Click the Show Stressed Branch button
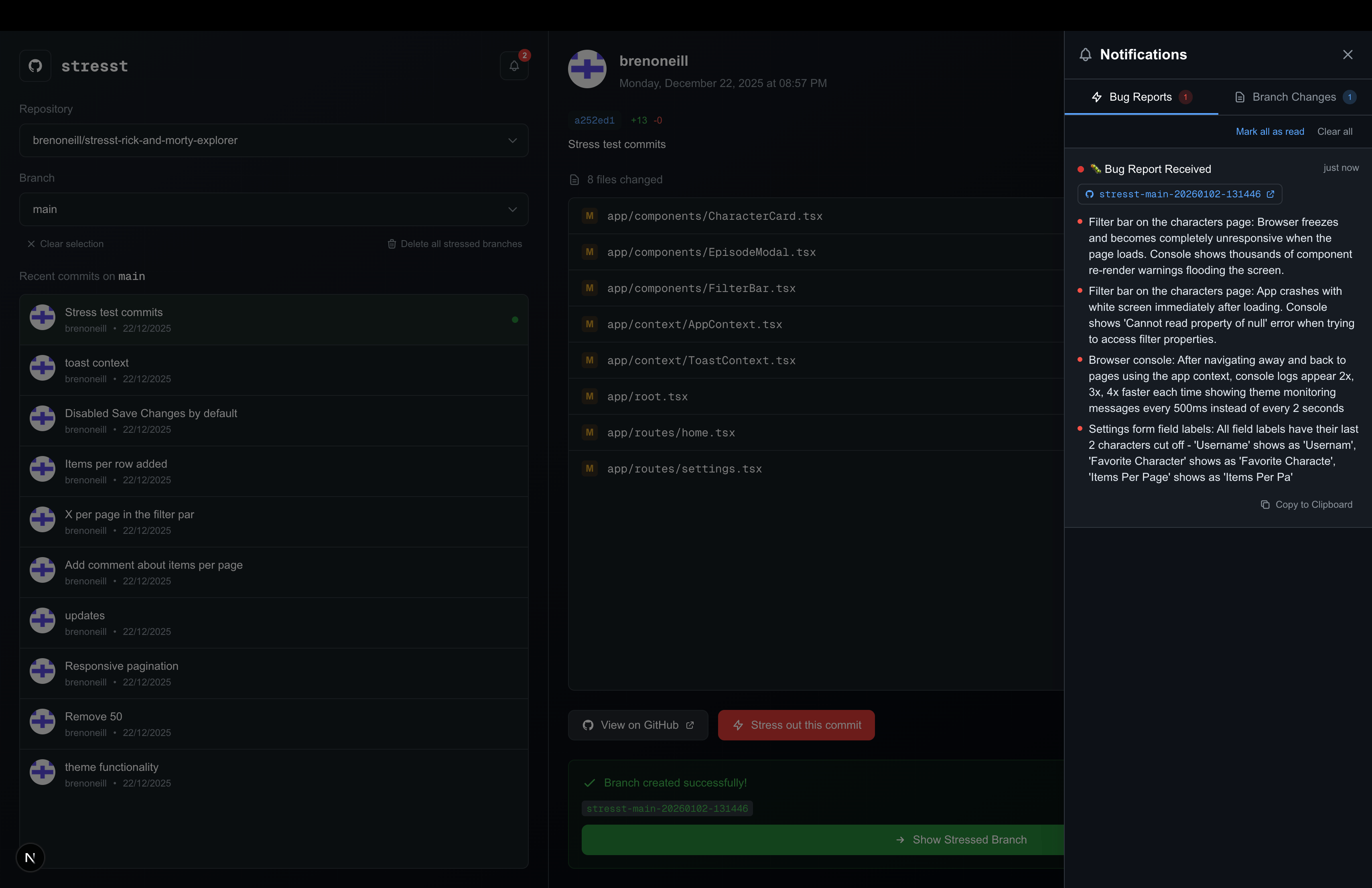The width and height of the screenshot is (1372, 888). click(962, 839)
